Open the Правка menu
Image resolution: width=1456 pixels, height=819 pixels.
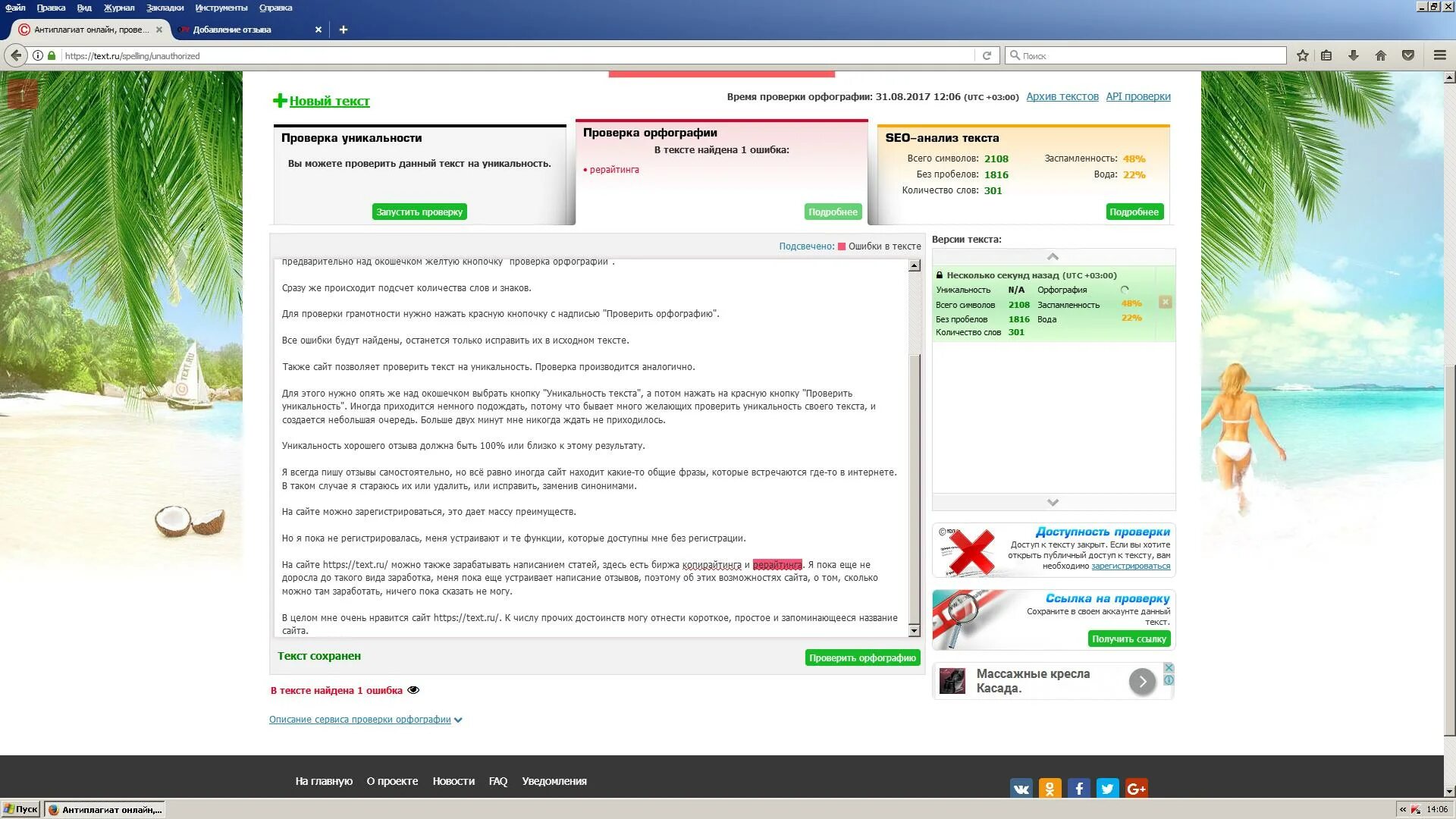[51, 8]
